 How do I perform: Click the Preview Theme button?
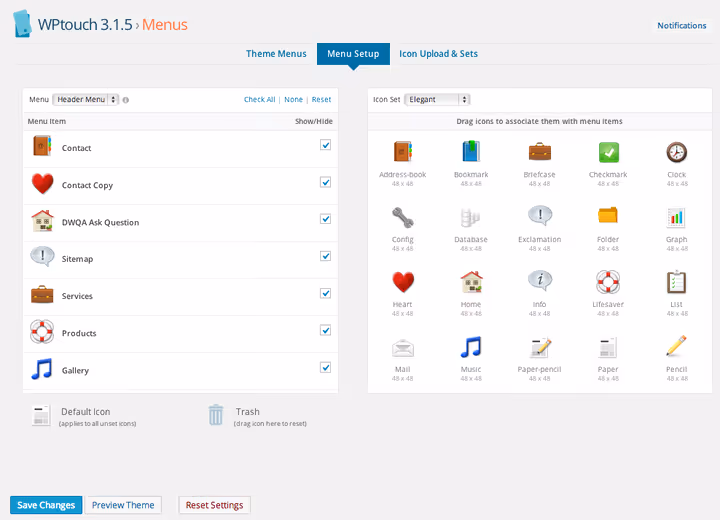pos(123,505)
